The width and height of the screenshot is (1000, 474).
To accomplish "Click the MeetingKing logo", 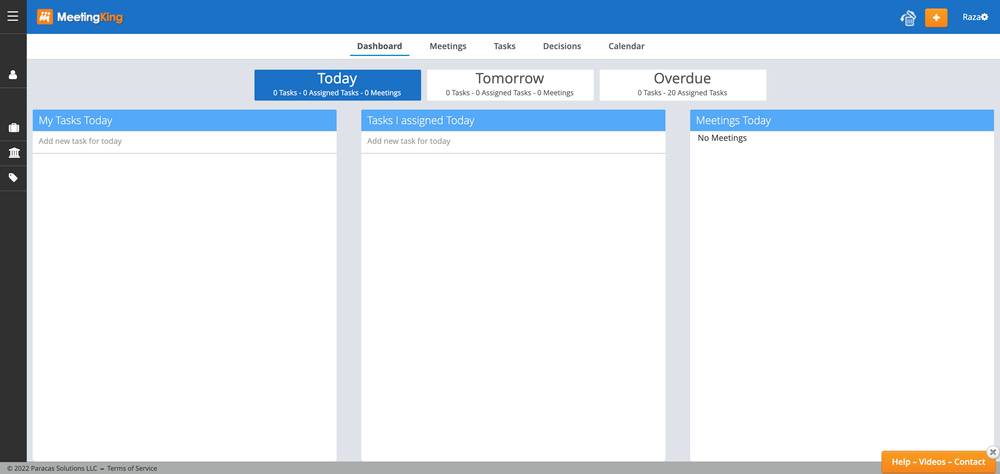I will [81, 17].
